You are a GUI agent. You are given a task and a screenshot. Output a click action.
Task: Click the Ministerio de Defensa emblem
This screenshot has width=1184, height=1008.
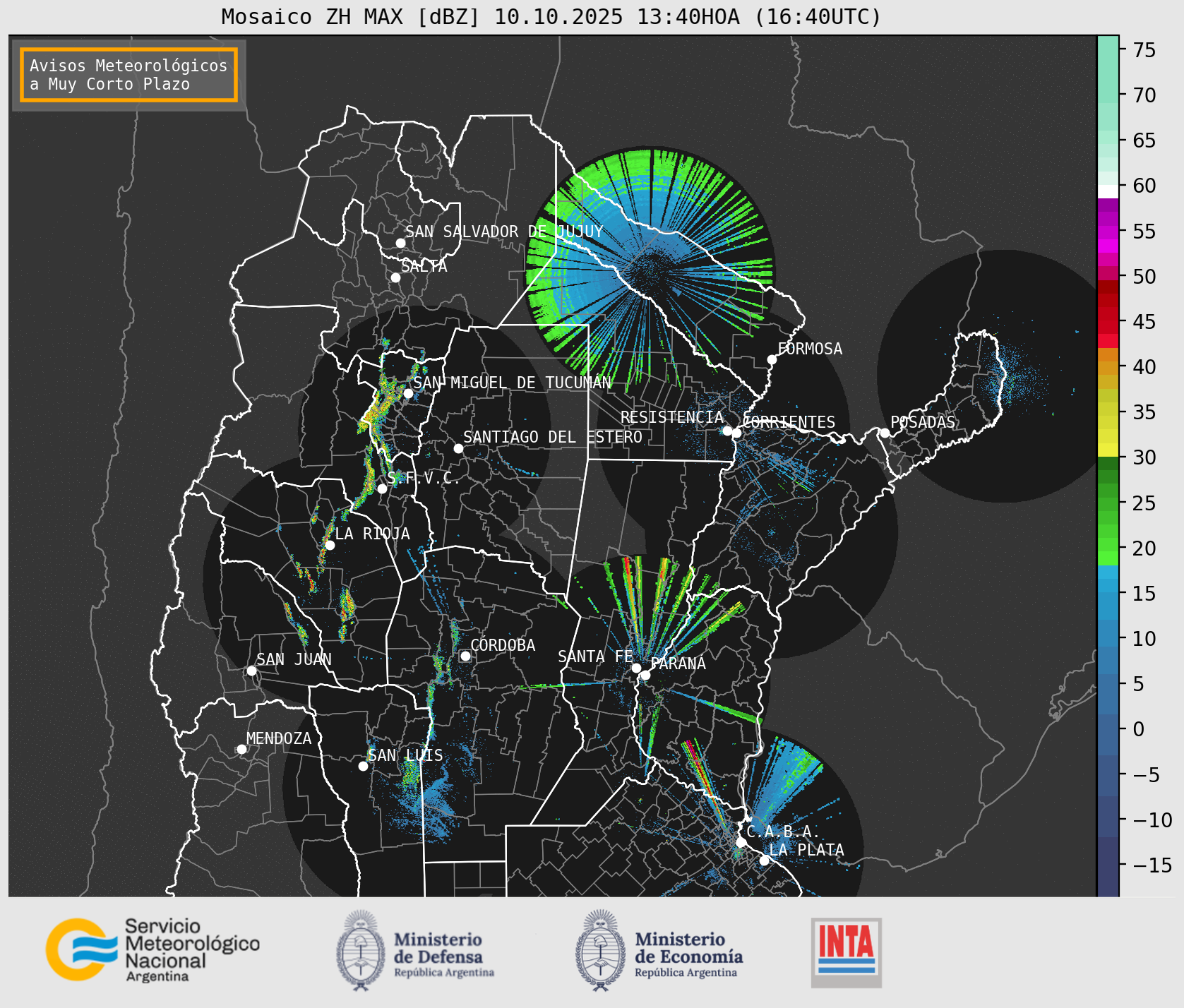click(x=361, y=950)
